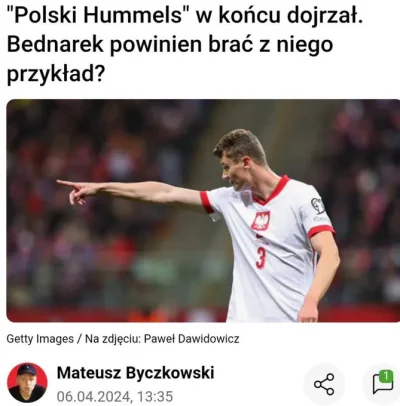Click the Getty Images credit text

pyautogui.click(x=40, y=339)
